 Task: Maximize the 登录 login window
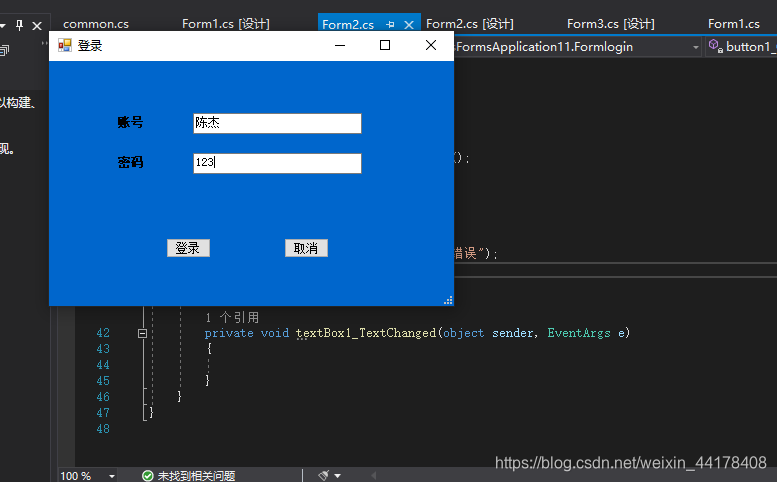(385, 46)
